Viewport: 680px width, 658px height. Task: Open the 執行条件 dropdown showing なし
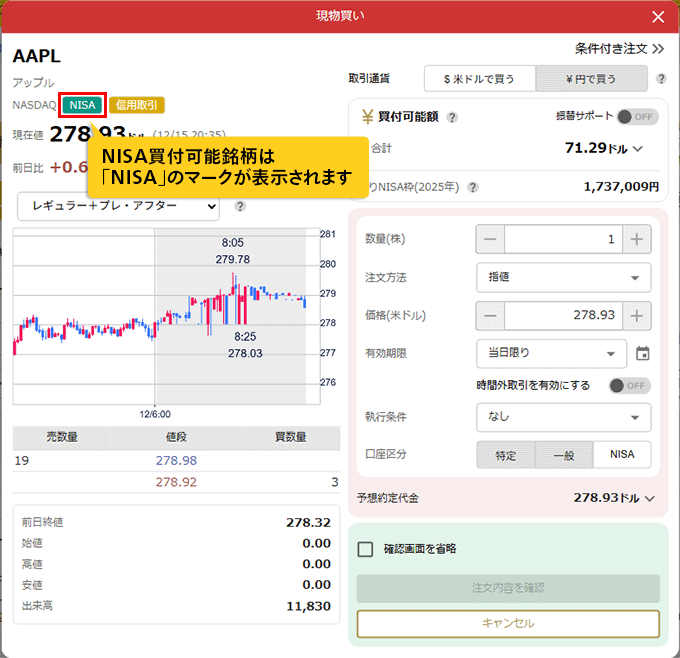(563, 417)
